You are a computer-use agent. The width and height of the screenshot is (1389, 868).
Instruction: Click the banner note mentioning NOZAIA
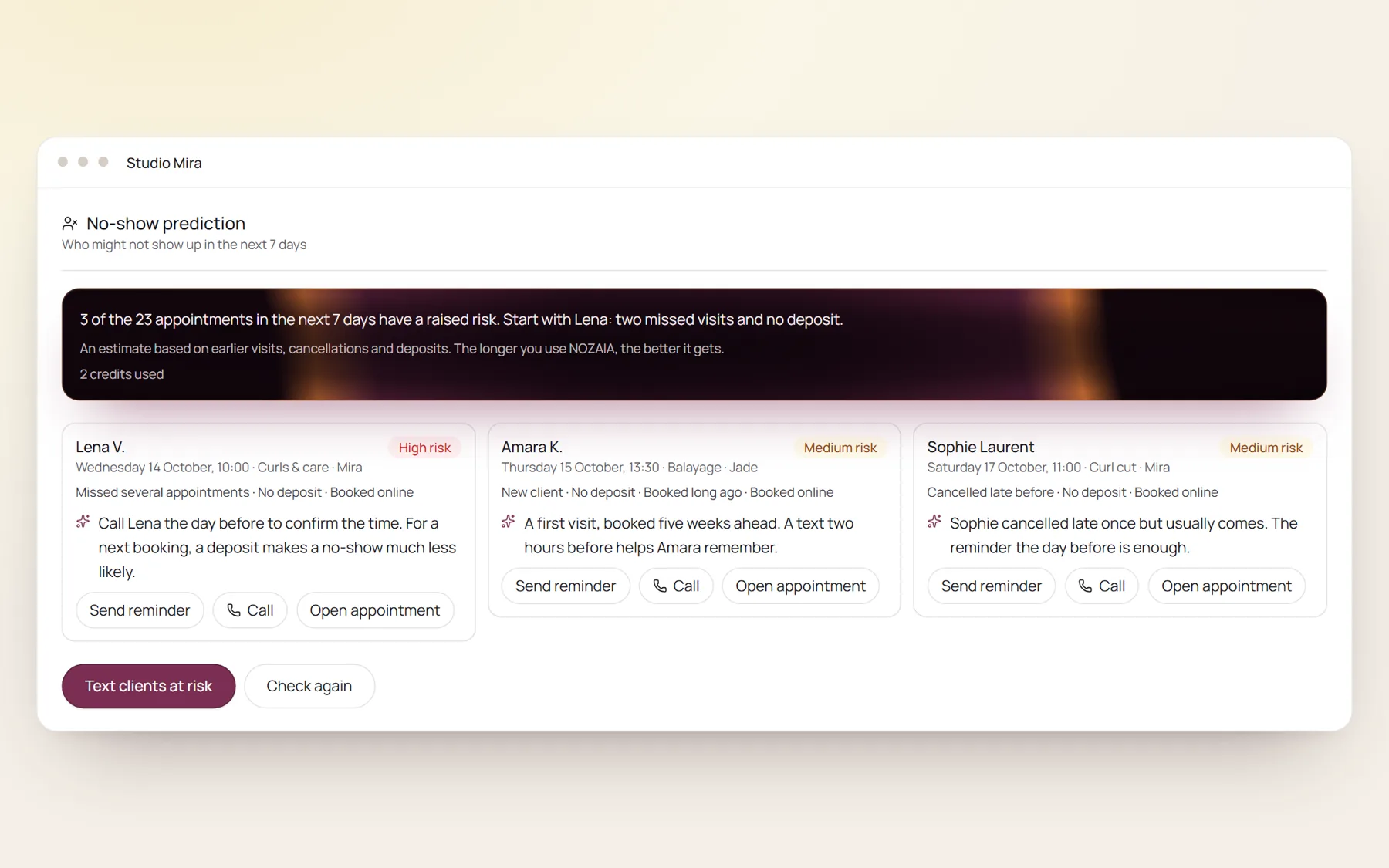pos(401,349)
